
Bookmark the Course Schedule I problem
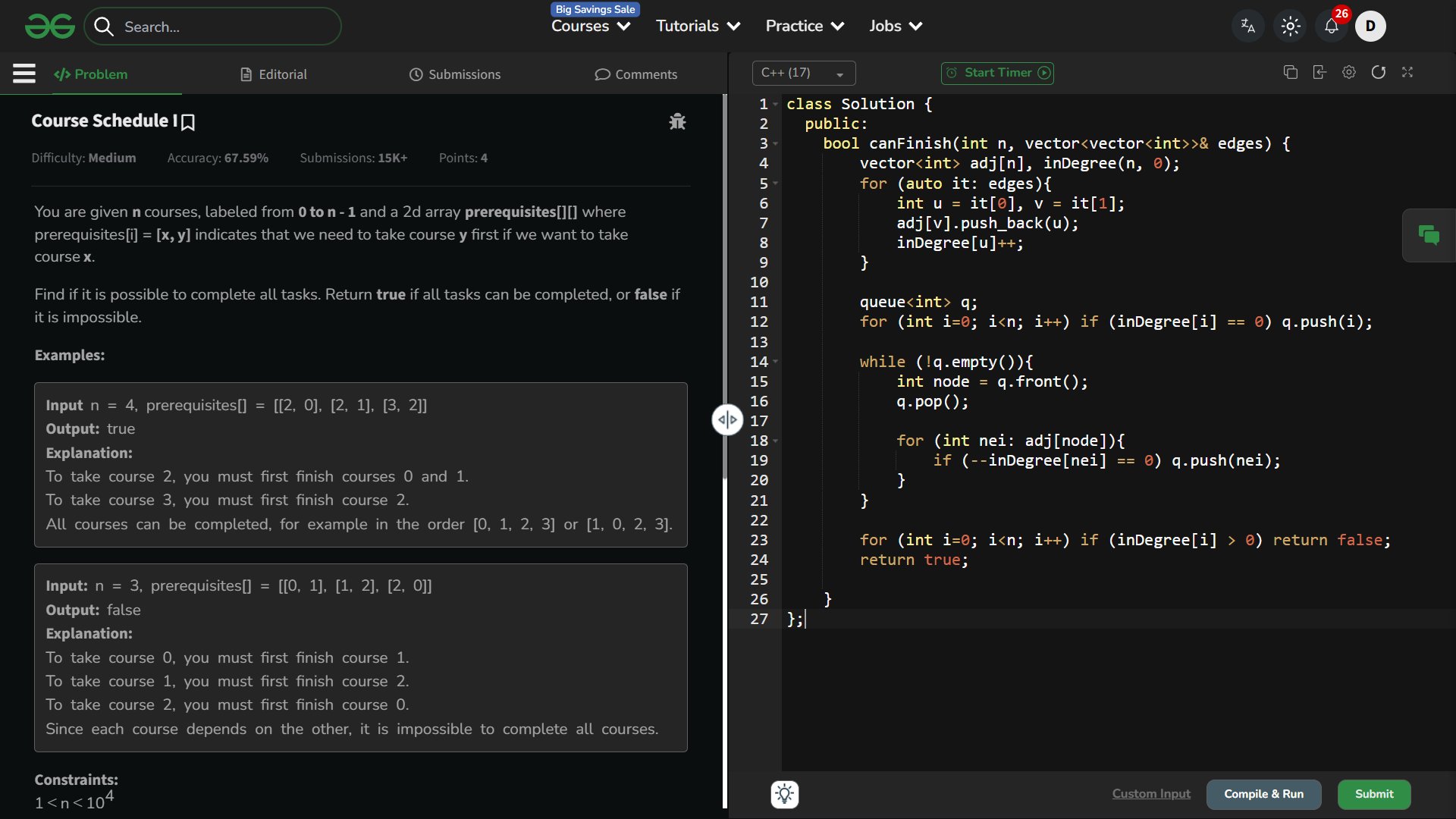click(x=189, y=122)
